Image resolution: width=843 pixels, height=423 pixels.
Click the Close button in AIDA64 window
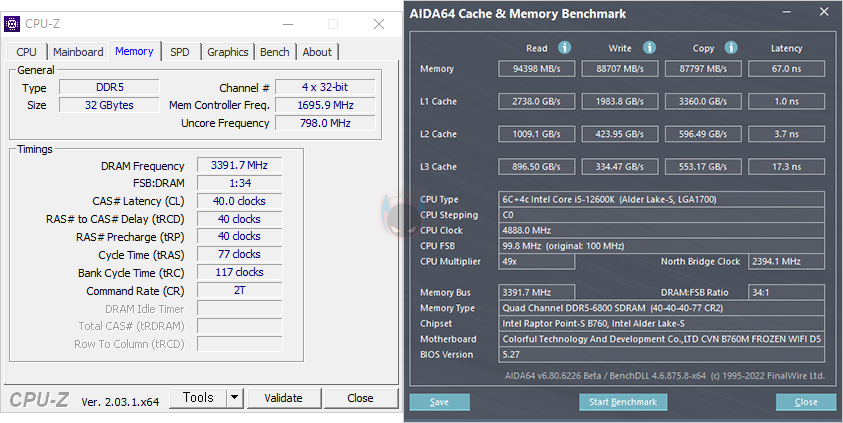tap(806, 402)
